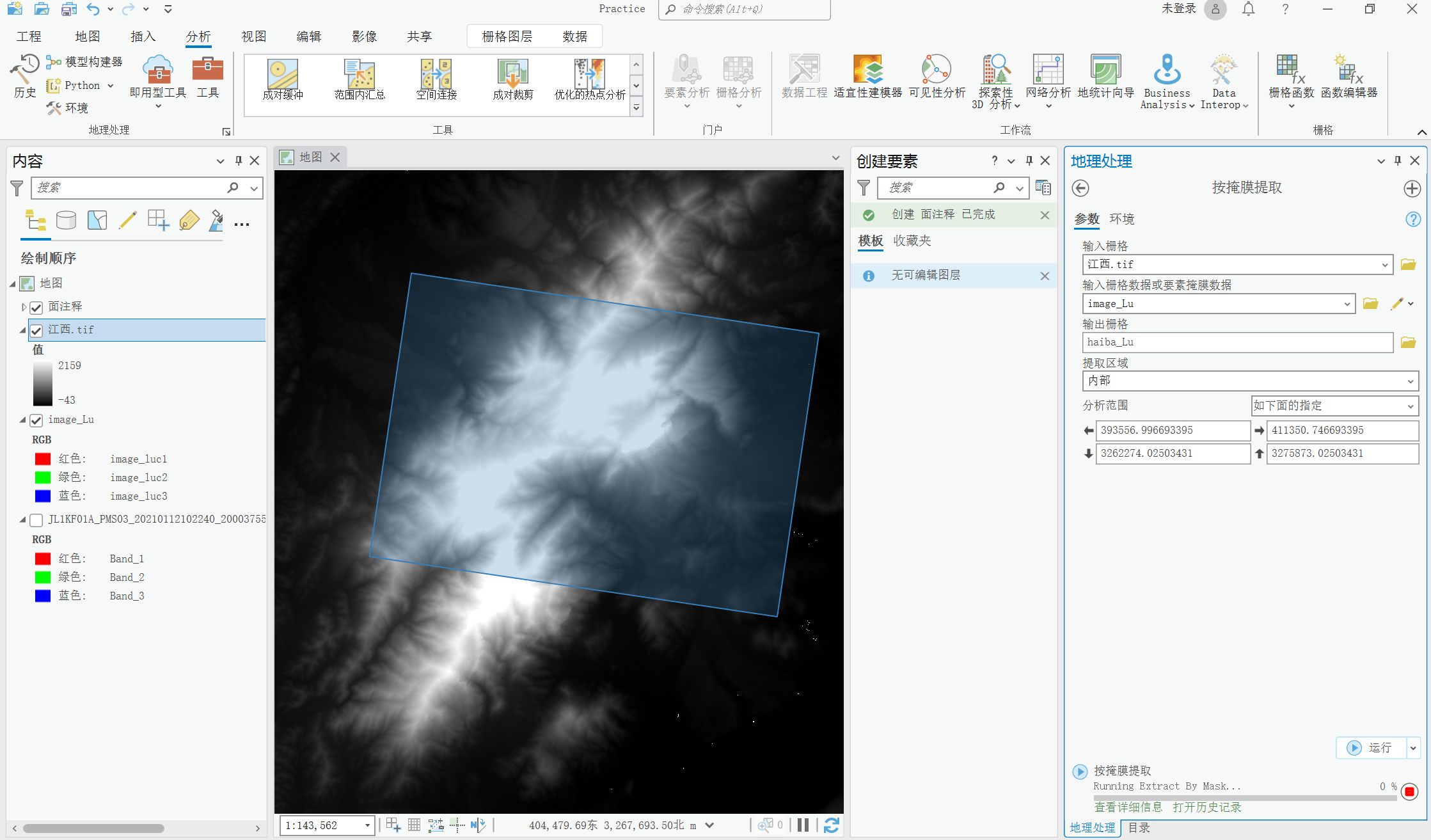The width and height of the screenshot is (1431, 840).
Task: Browse for the 输入栅格 input raster folder
Action: tap(1408, 264)
